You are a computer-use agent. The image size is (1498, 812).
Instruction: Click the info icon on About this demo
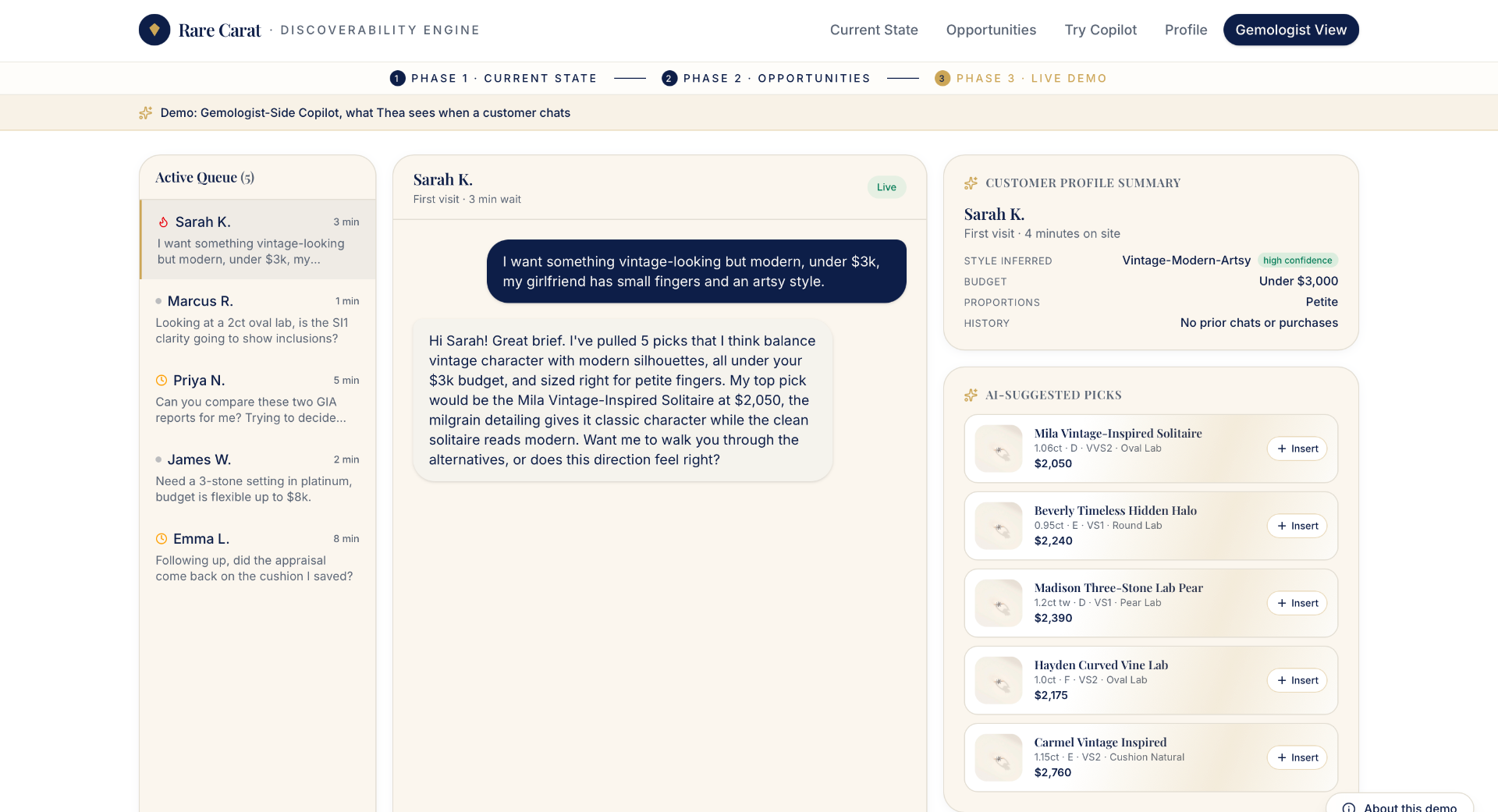(1349, 807)
